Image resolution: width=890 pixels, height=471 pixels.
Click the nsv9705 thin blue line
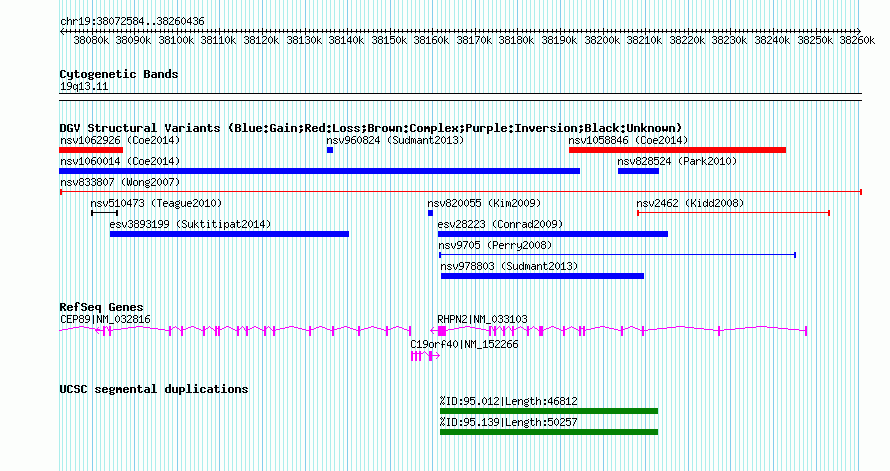coord(618,255)
